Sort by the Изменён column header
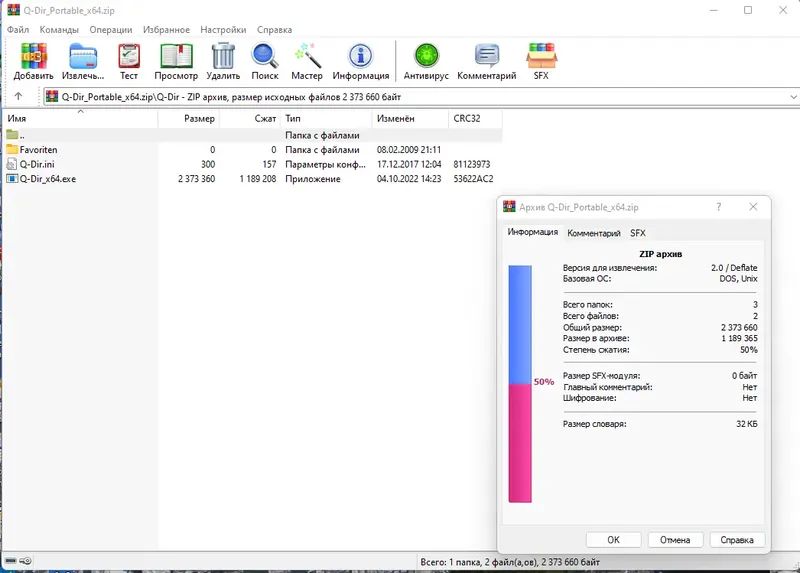The image size is (800, 573). pos(411,118)
